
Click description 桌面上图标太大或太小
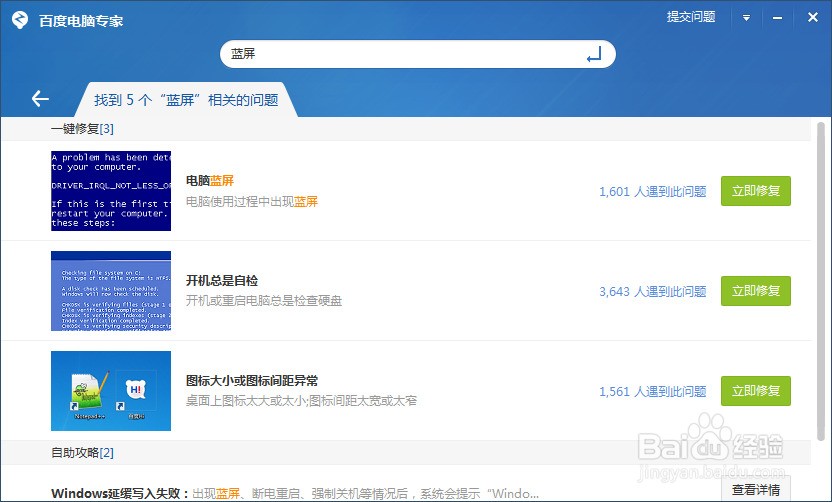301,401
